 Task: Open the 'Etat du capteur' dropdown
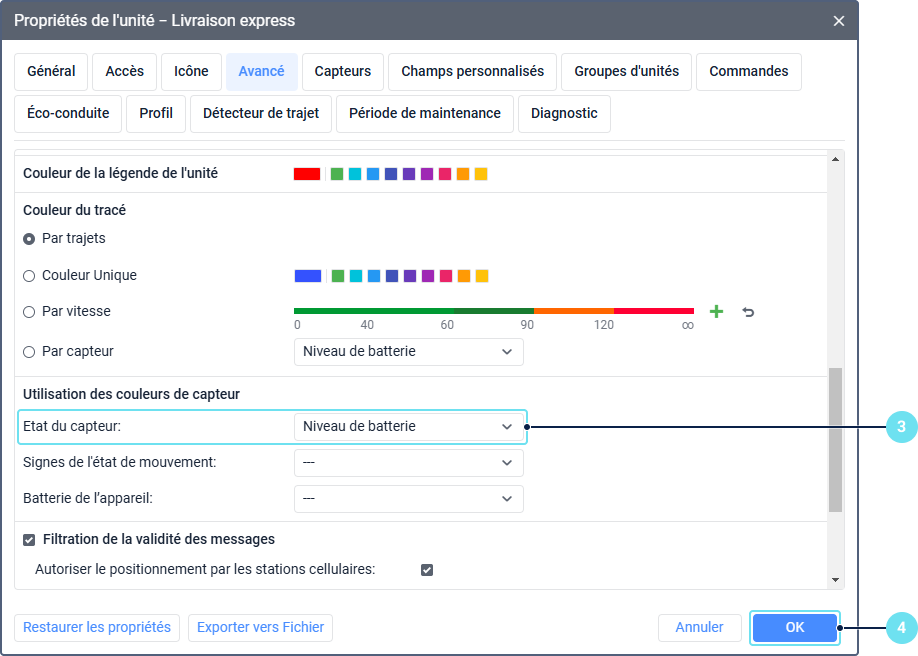408,426
